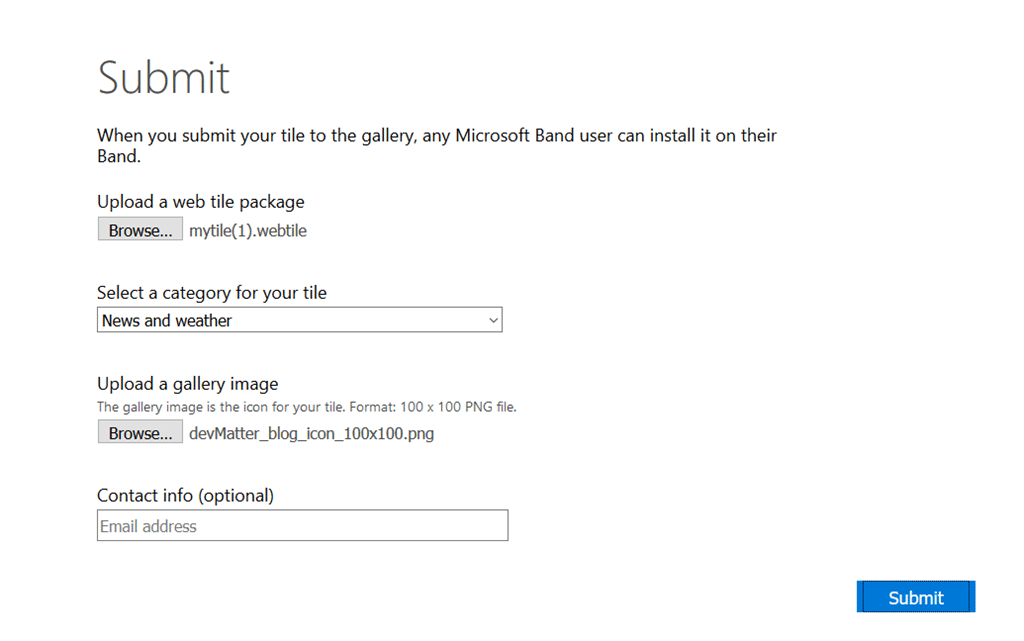
Task: Select the 'News and weather' text in dropdown
Action: [x=167, y=321]
